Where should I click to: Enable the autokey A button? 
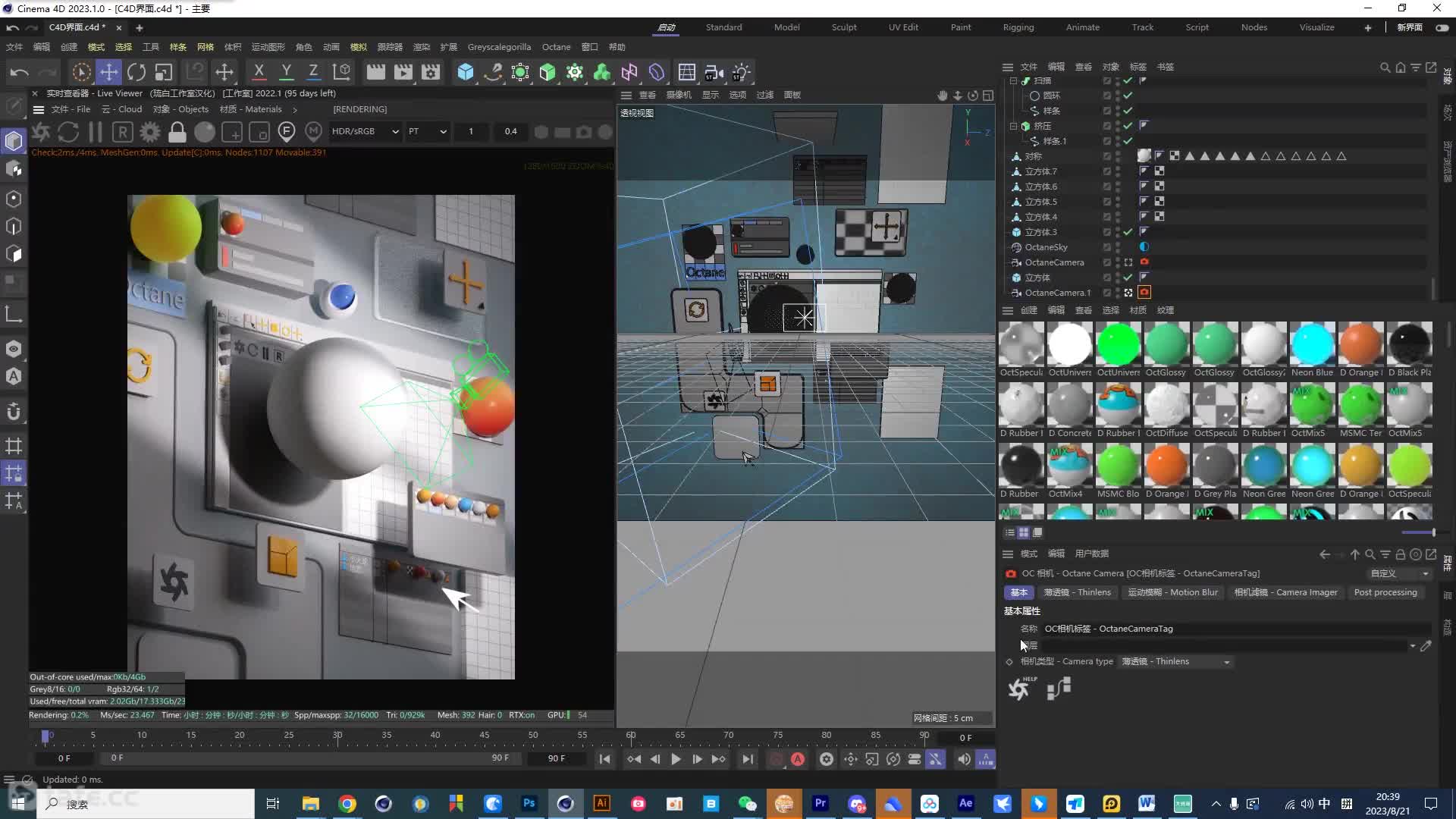coord(798,759)
